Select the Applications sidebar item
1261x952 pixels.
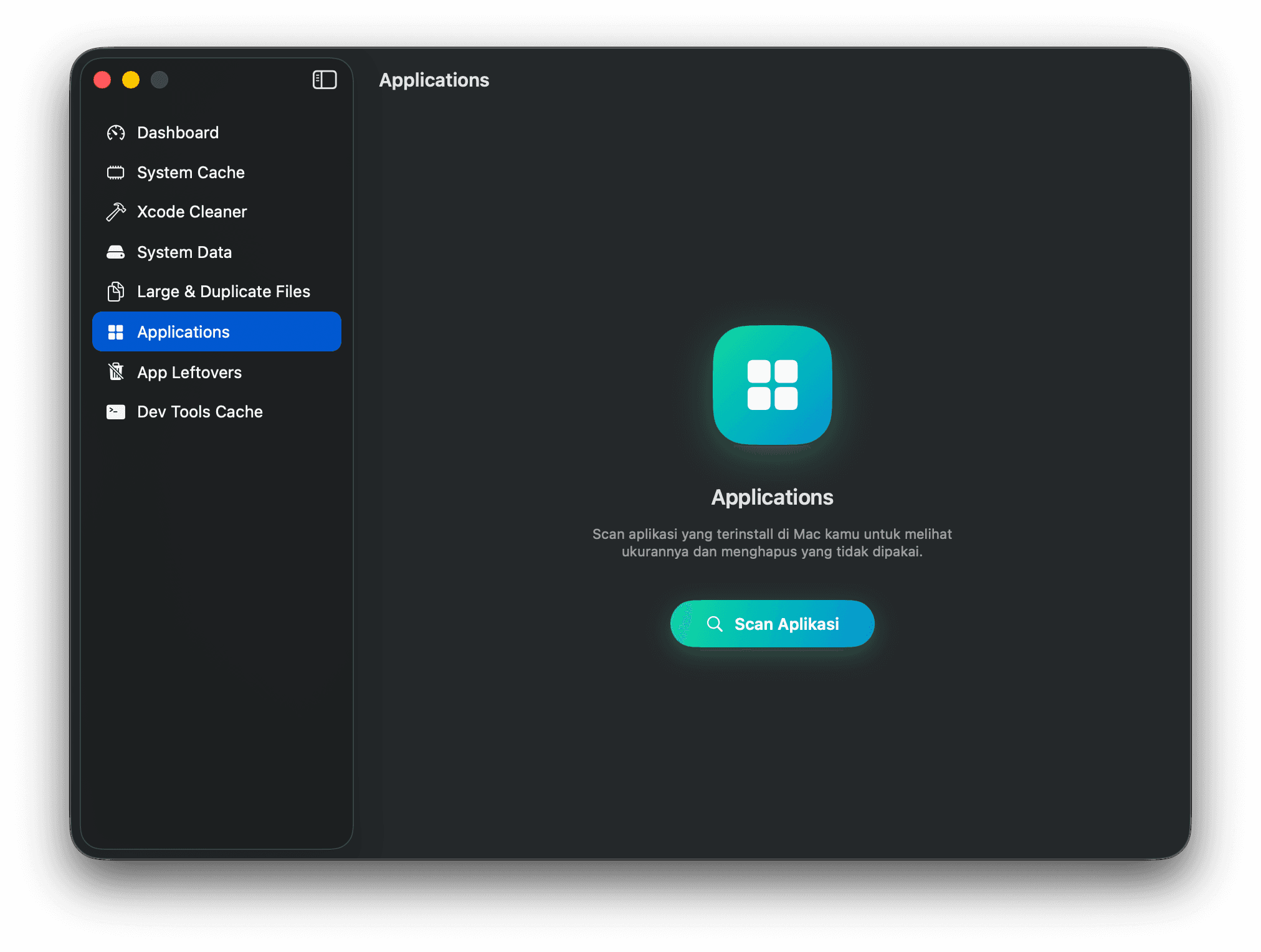(x=217, y=331)
